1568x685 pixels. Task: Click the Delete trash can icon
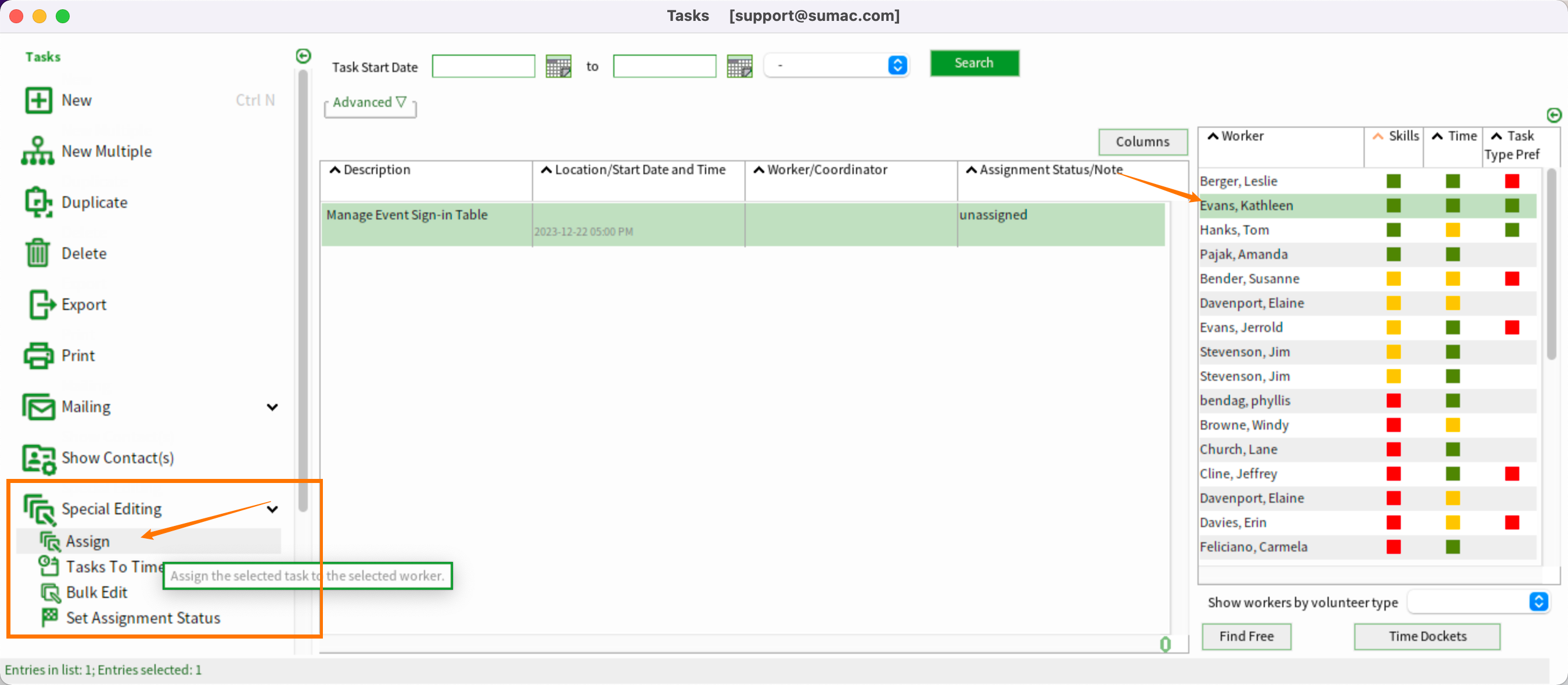point(38,253)
